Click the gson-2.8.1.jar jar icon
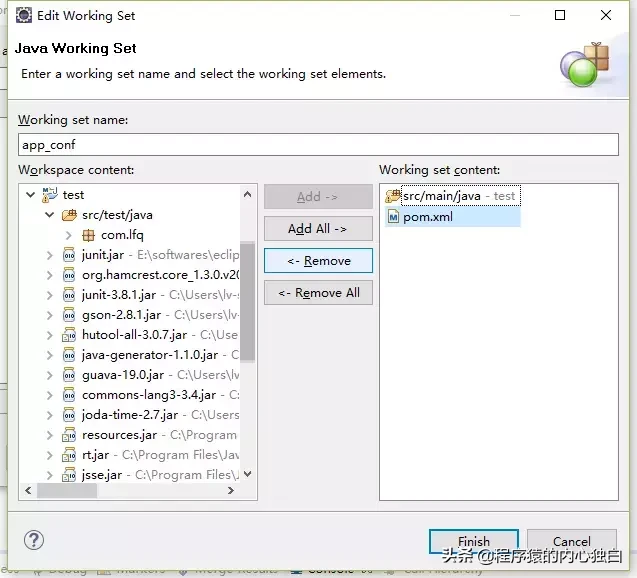 coord(69,315)
